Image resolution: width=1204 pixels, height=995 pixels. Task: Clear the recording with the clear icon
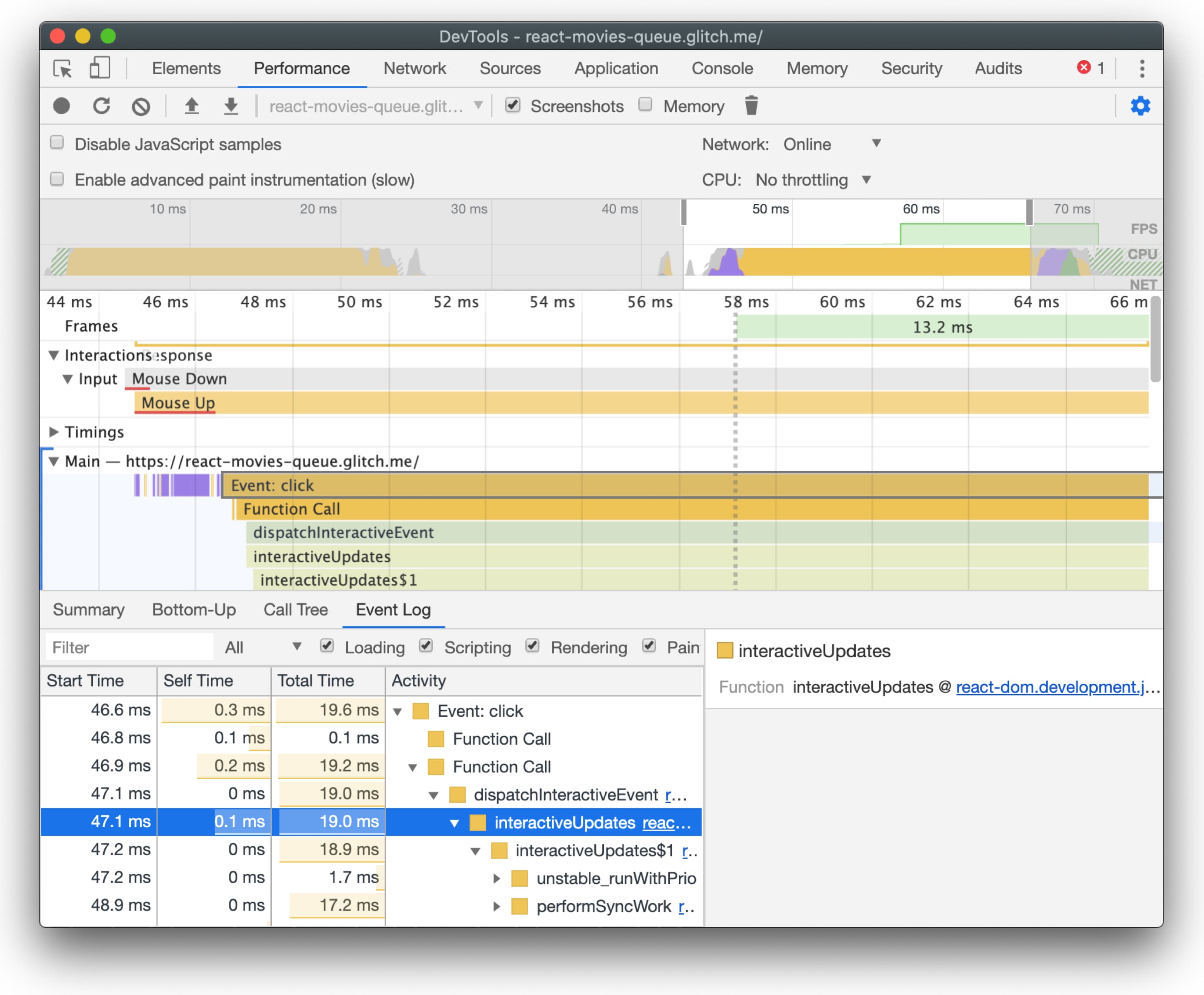(140, 106)
